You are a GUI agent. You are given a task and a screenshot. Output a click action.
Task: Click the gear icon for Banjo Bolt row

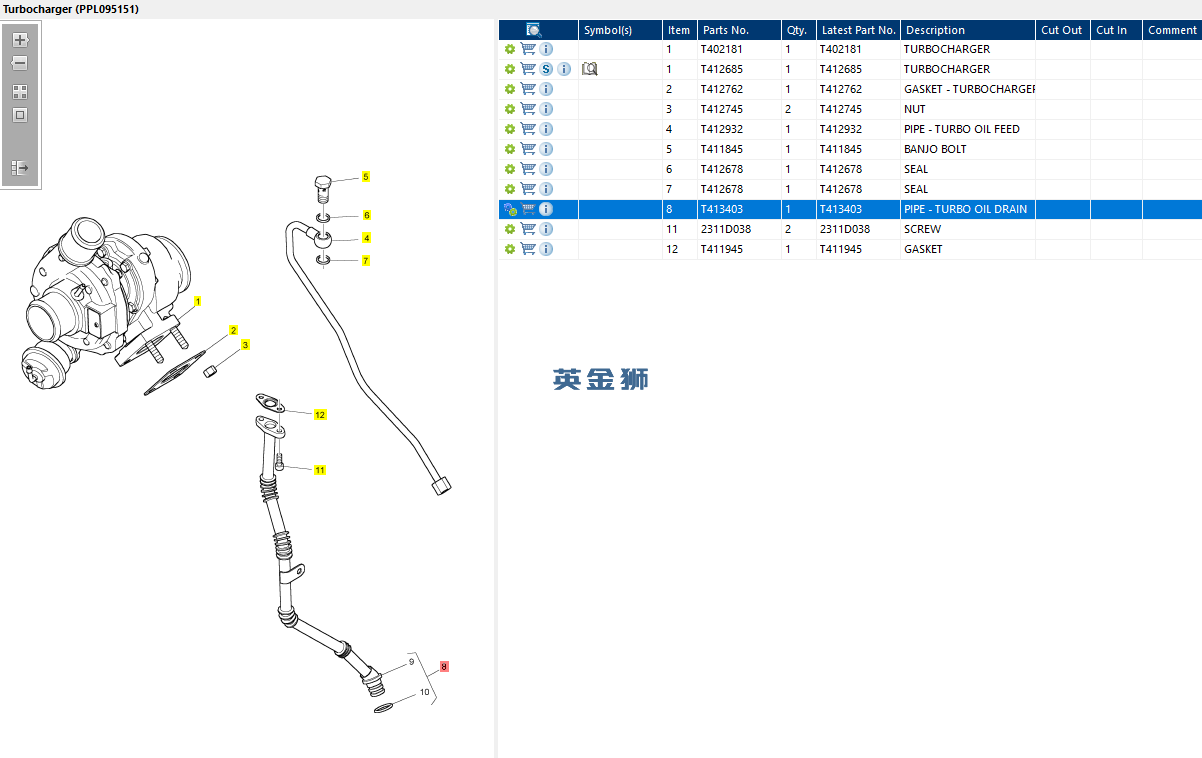(510, 149)
